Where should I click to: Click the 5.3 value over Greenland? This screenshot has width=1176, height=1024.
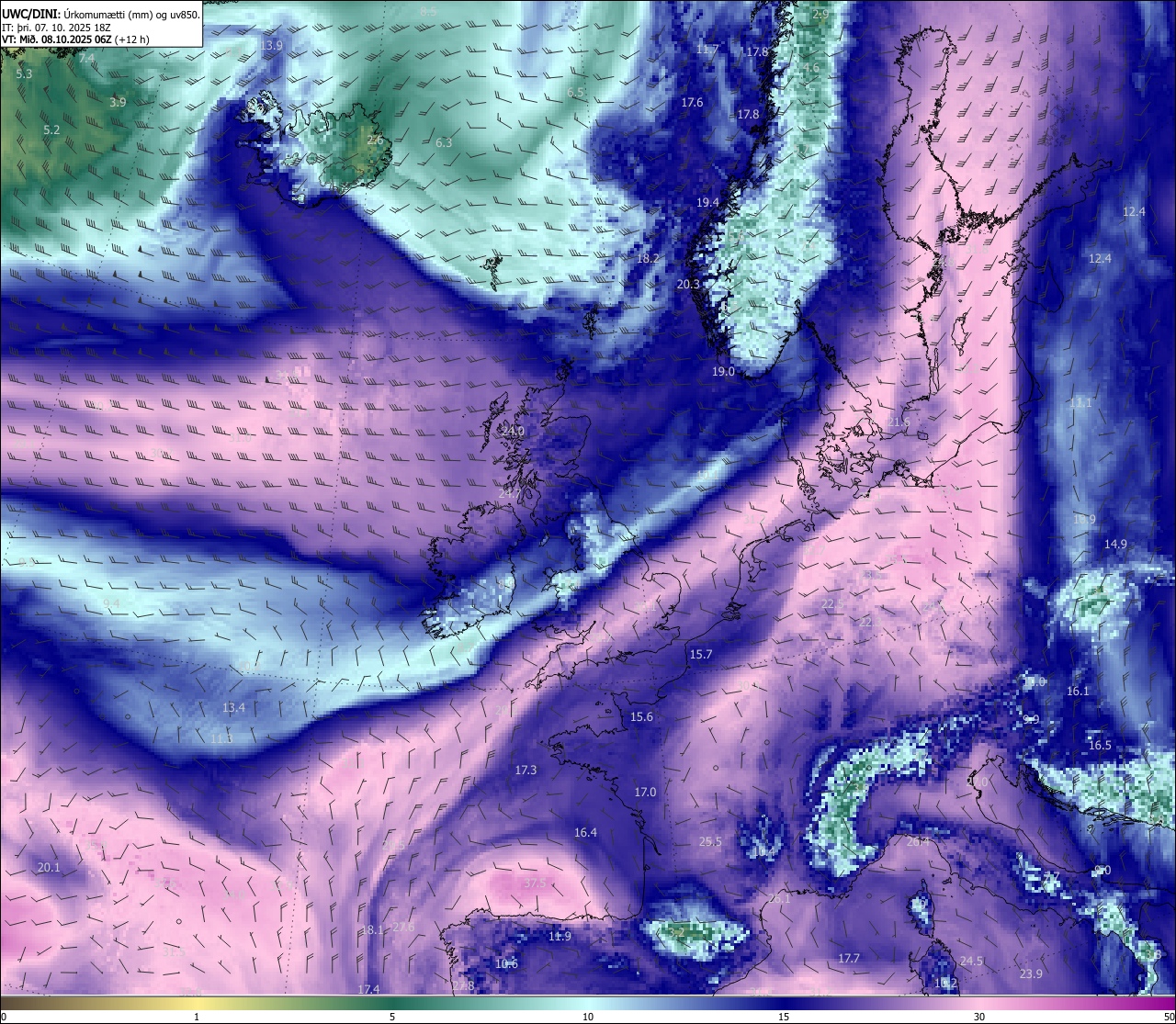24,73
